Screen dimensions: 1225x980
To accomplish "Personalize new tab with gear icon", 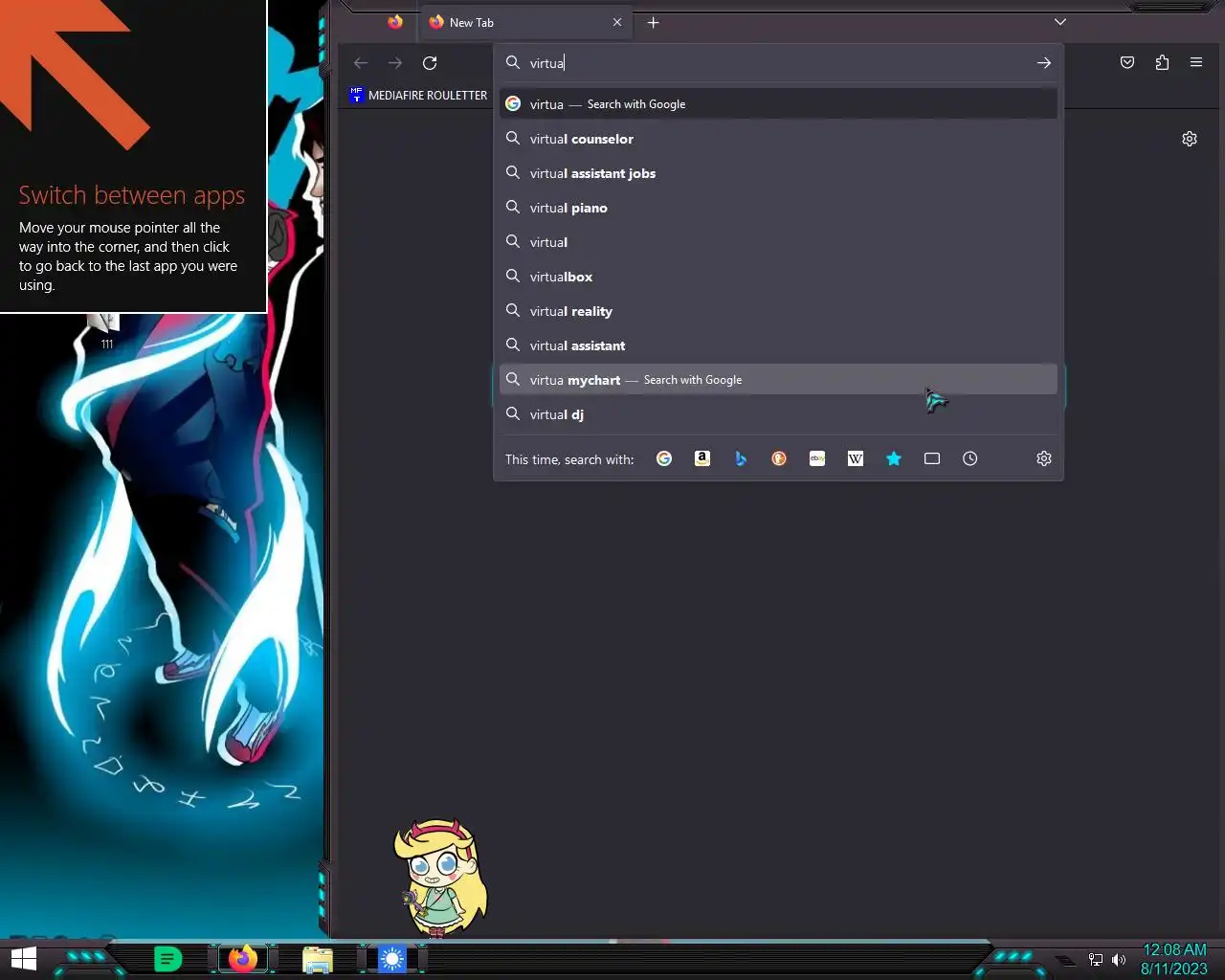I will 1190,139.
